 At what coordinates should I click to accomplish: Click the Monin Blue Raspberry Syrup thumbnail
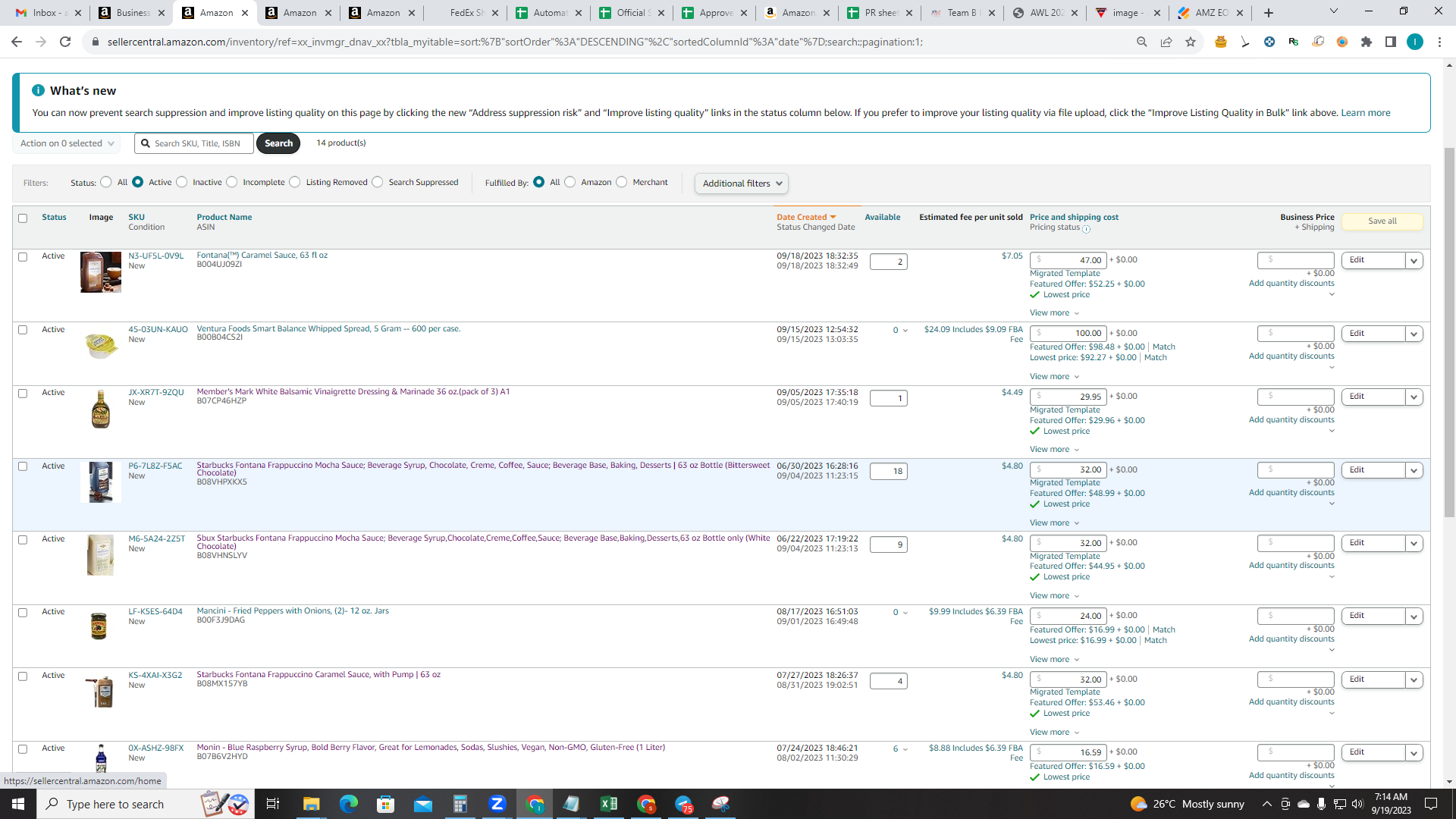(x=101, y=759)
